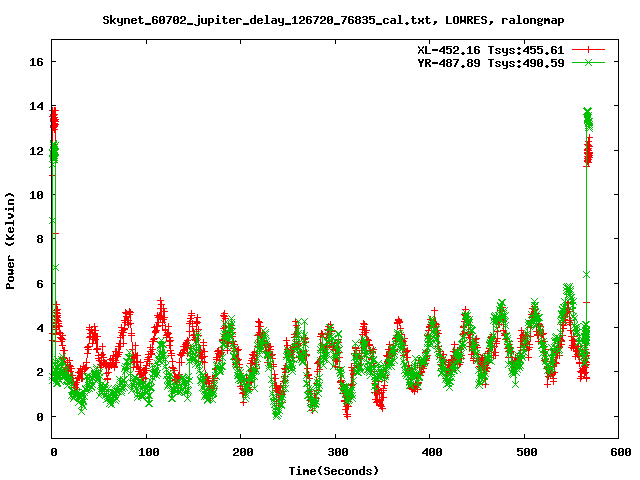Click the x-axis tick label 600
This screenshot has width=640, height=480.
621,452
